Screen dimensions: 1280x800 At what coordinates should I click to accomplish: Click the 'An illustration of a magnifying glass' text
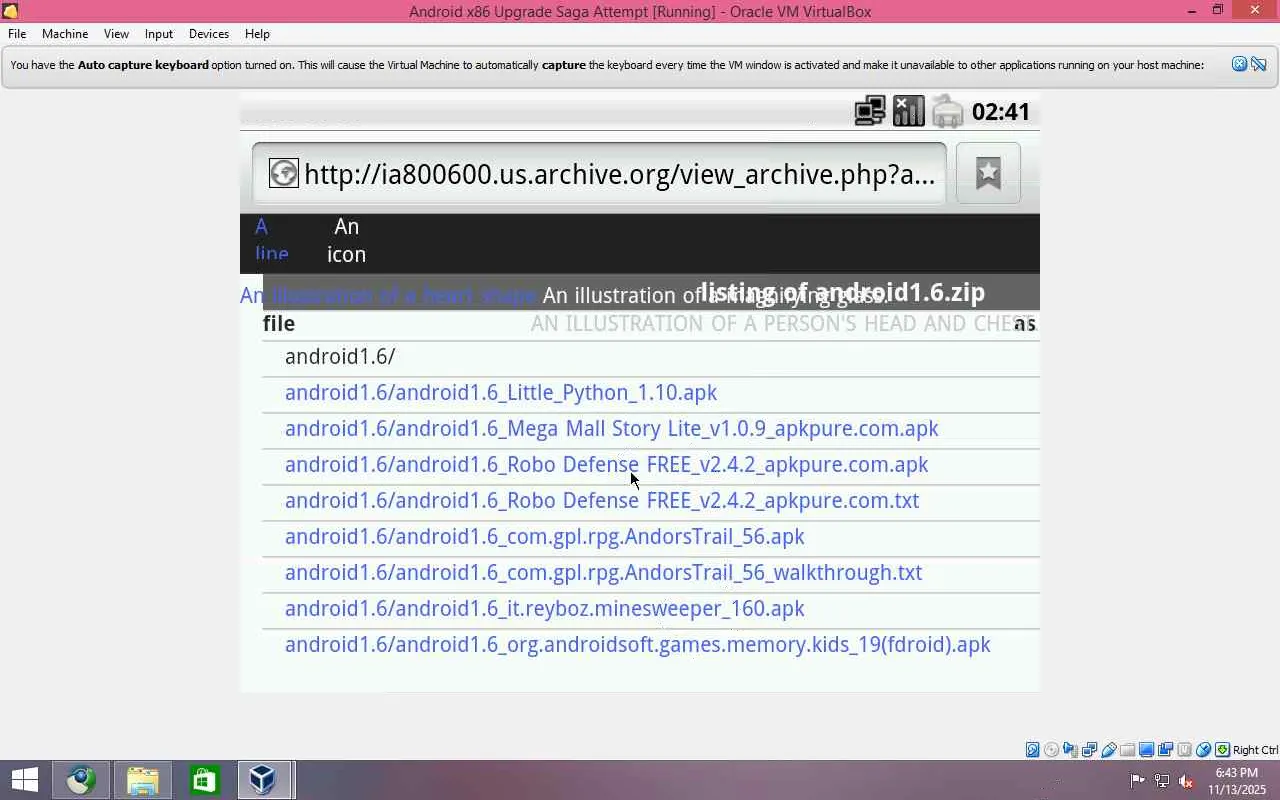tap(716, 296)
